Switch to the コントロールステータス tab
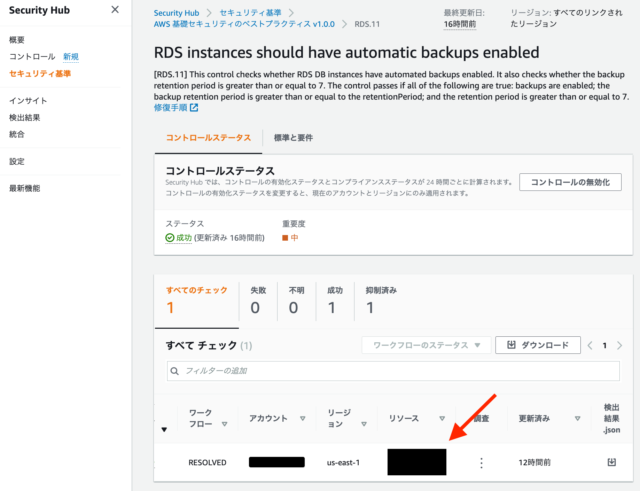This screenshot has width=640, height=491. click(x=208, y=138)
